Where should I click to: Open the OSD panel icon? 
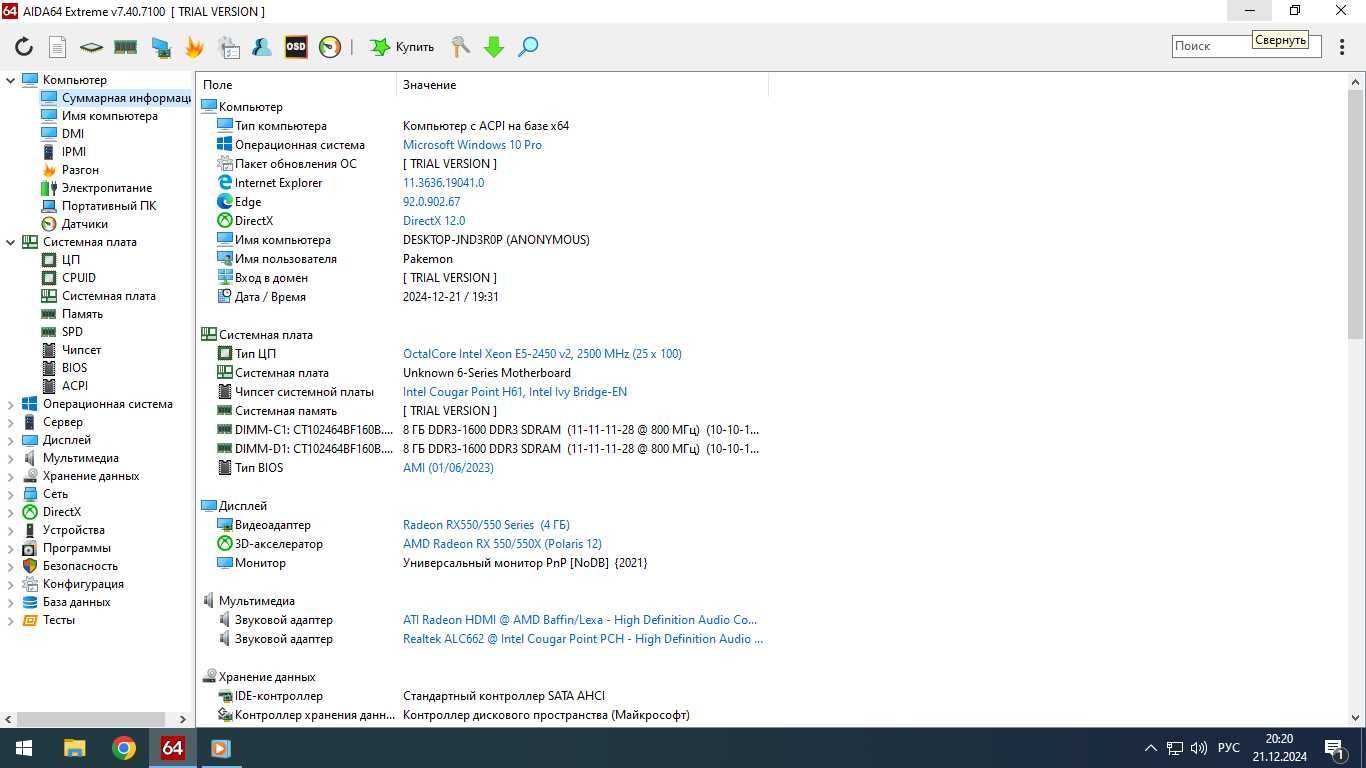click(x=296, y=47)
